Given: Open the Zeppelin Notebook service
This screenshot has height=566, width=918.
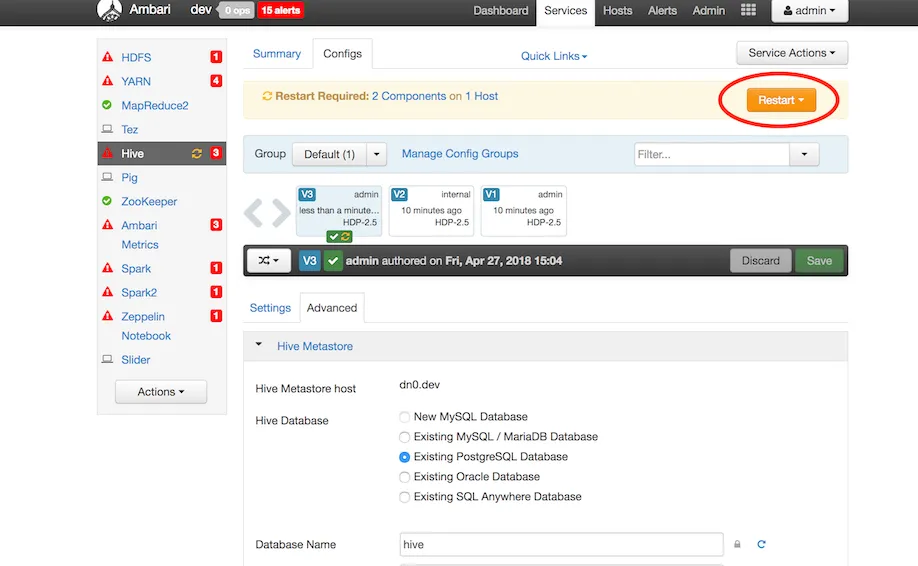Looking at the screenshot, I should click(146, 326).
